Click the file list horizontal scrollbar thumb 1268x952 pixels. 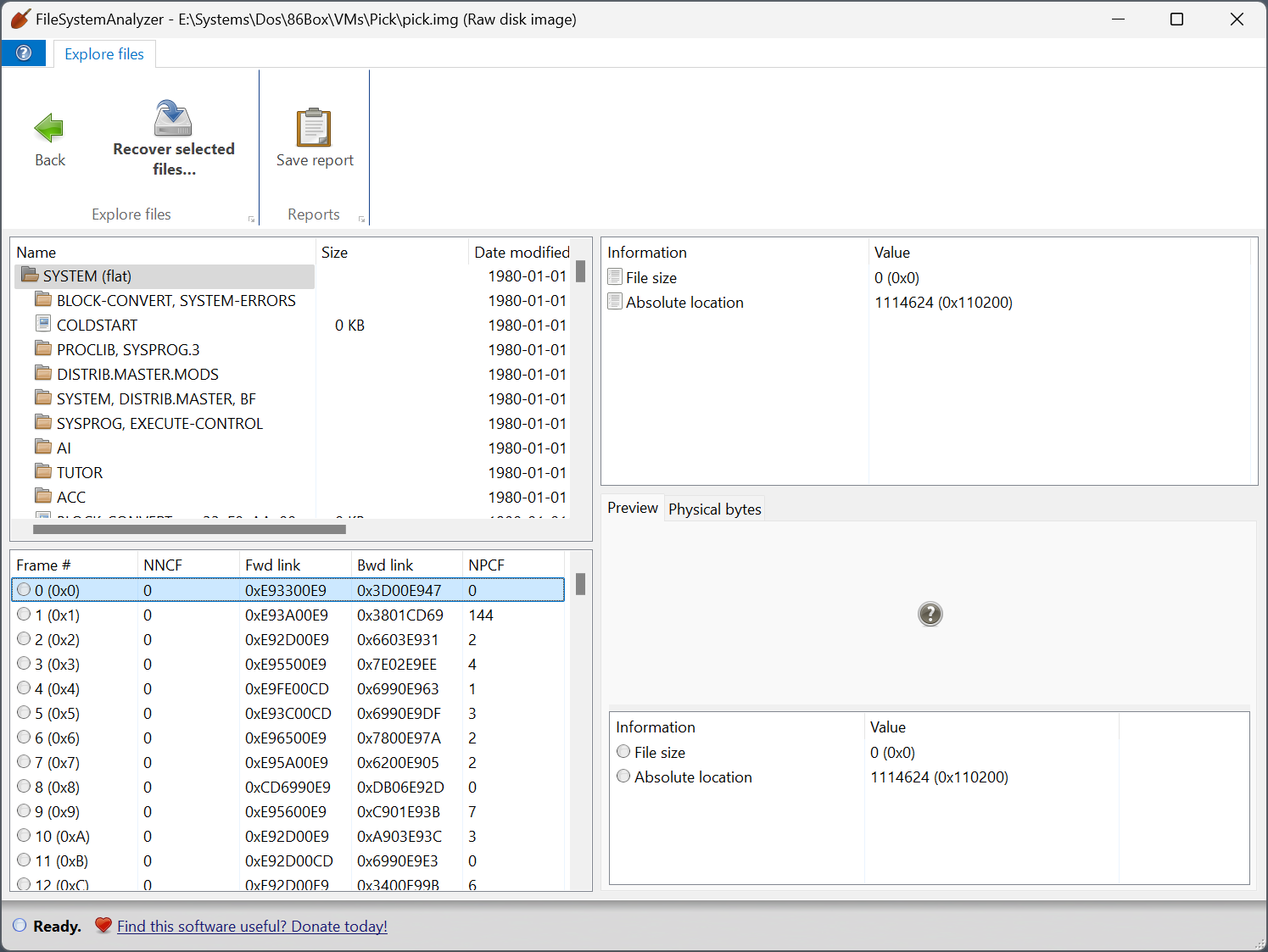pos(189,529)
